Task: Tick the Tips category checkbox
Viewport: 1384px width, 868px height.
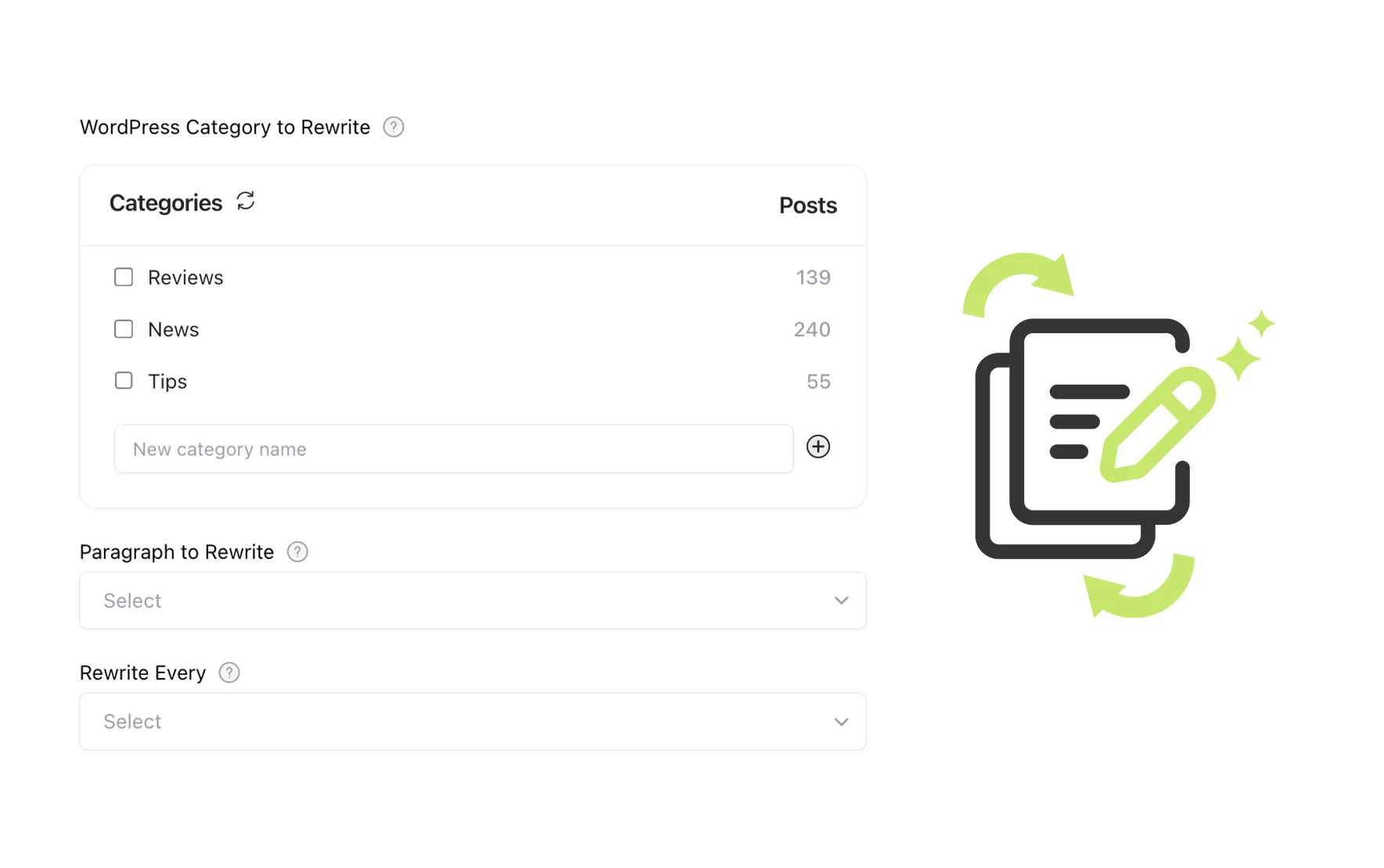Action: pyautogui.click(x=124, y=381)
